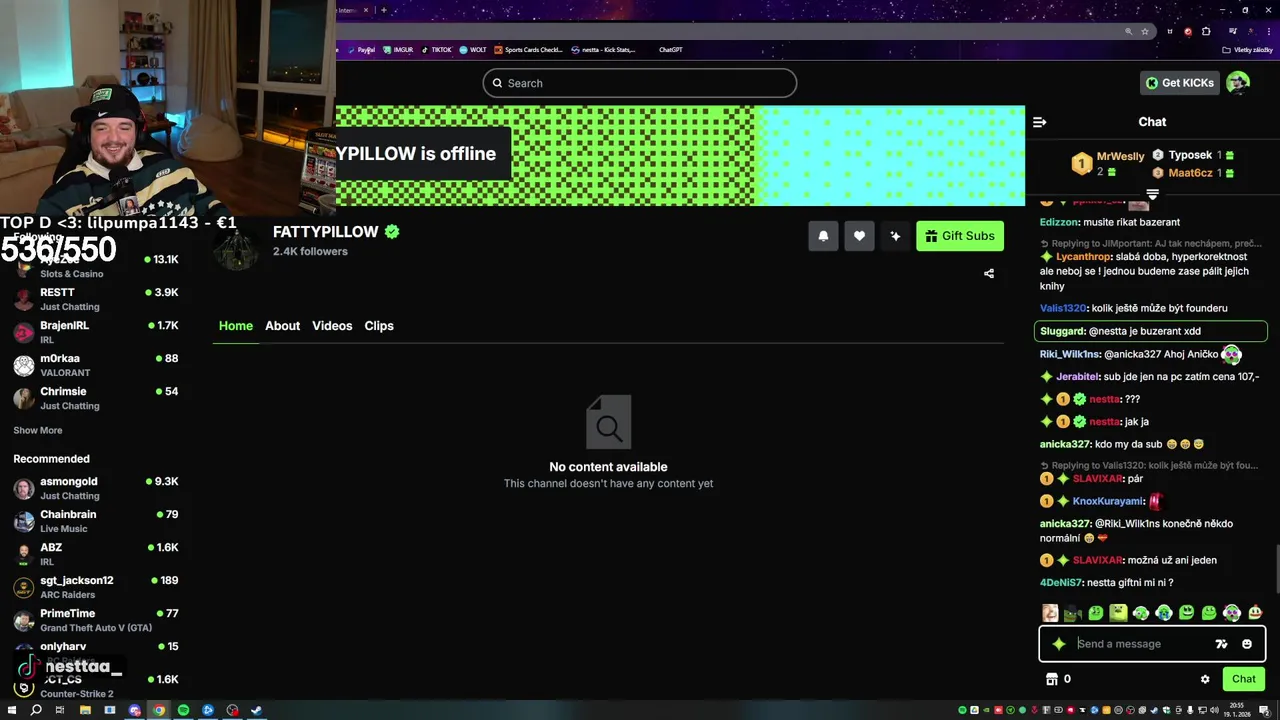Open the About tab

pos(282,326)
